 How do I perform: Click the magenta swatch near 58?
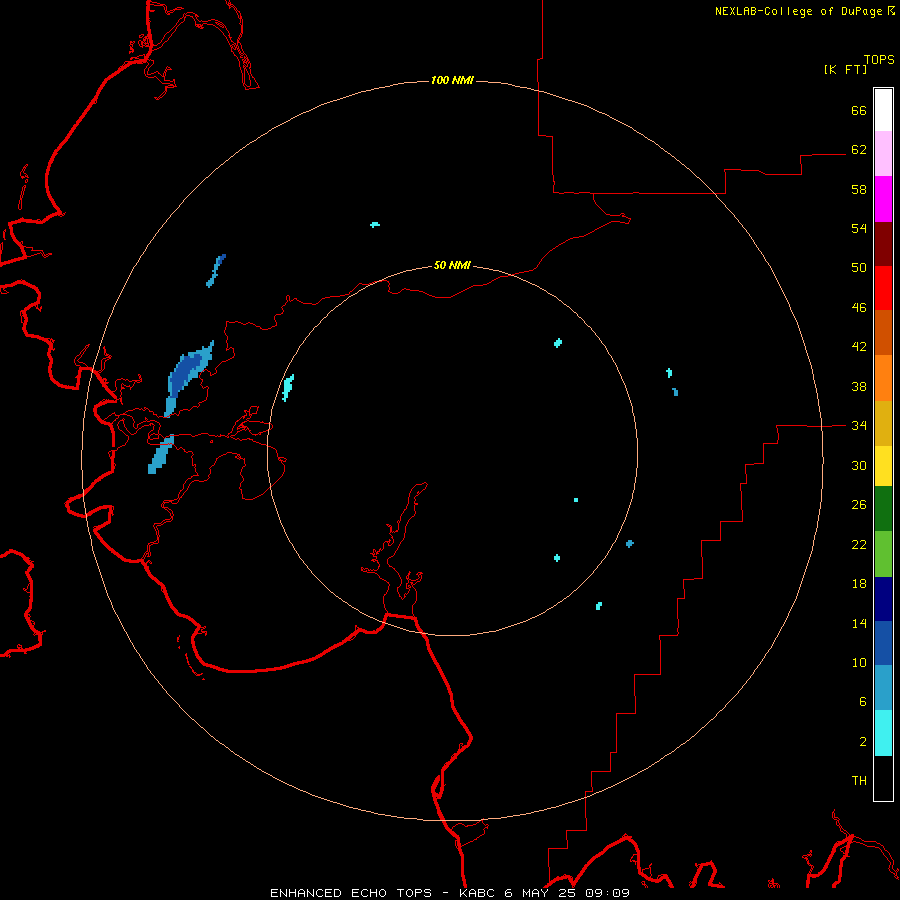tap(883, 199)
